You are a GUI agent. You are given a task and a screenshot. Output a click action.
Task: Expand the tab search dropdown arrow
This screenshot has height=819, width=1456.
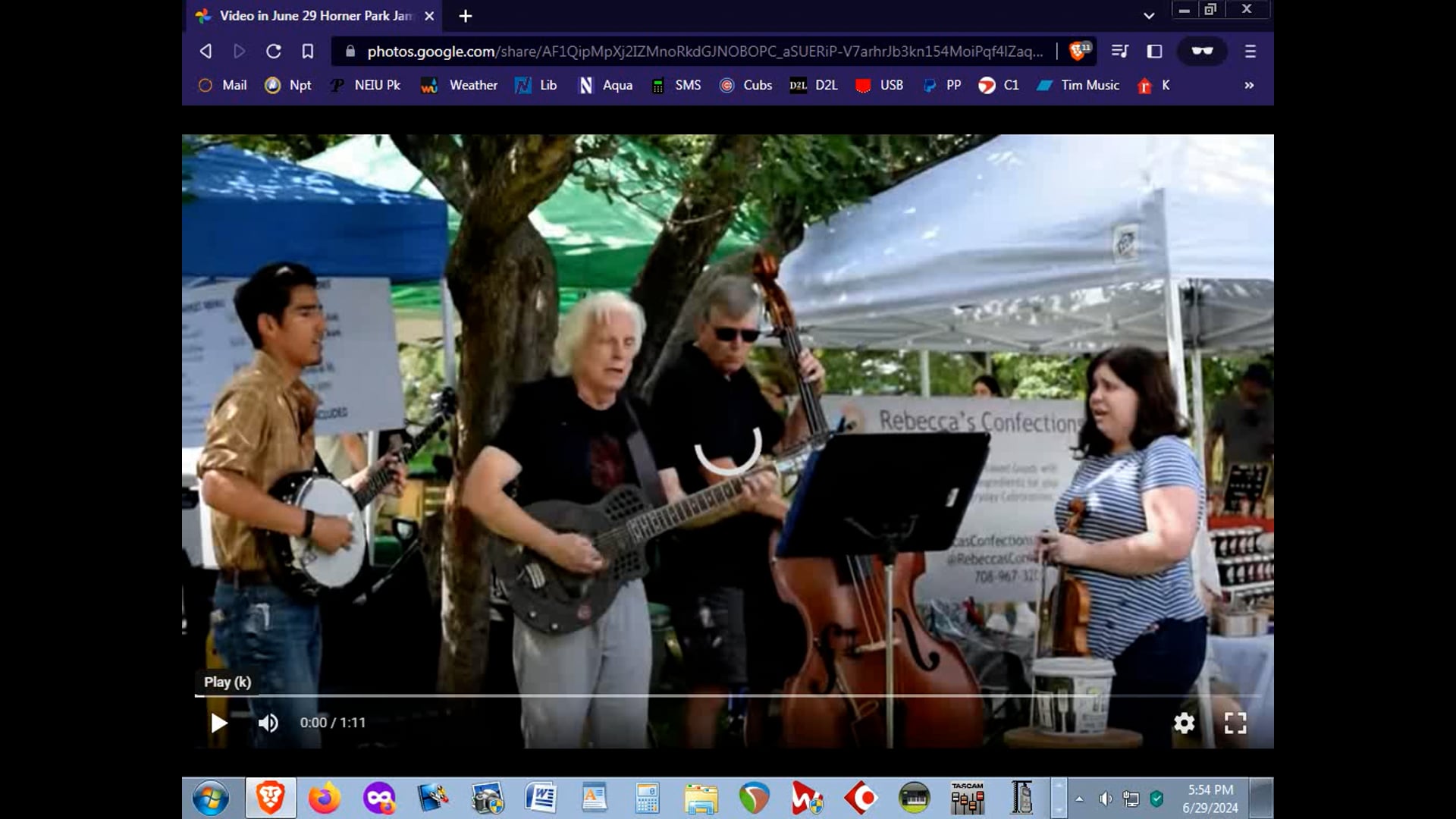(x=1149, y=16)
